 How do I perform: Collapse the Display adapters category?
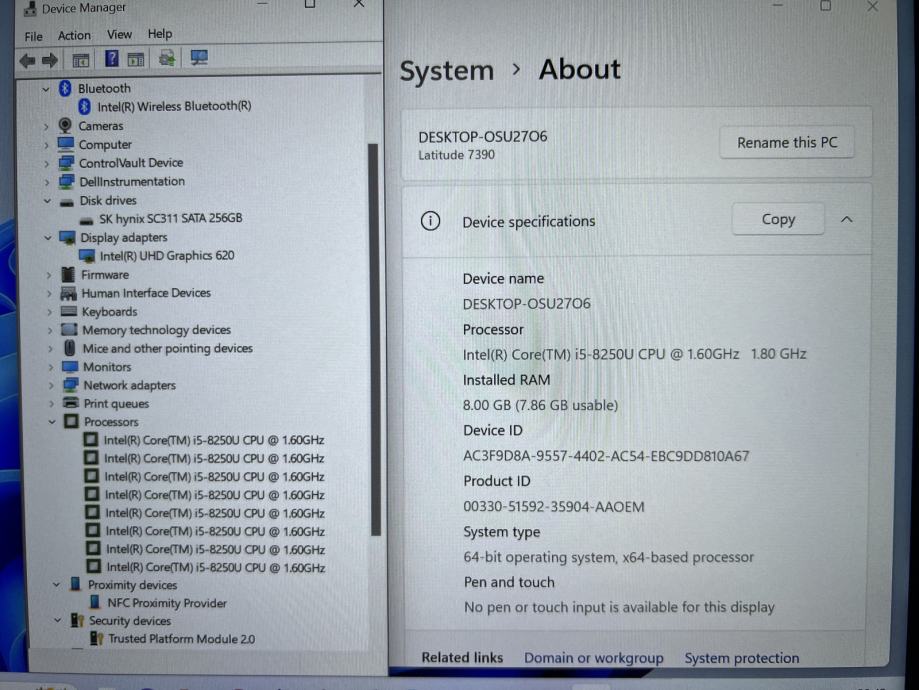[48, 237]
